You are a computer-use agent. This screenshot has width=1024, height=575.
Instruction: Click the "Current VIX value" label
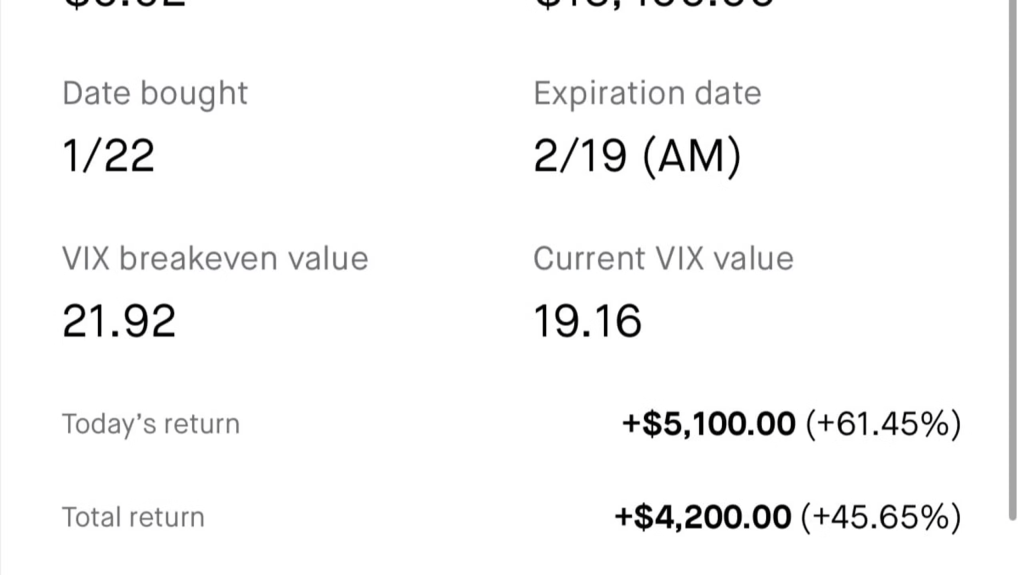tap(663, 259)
